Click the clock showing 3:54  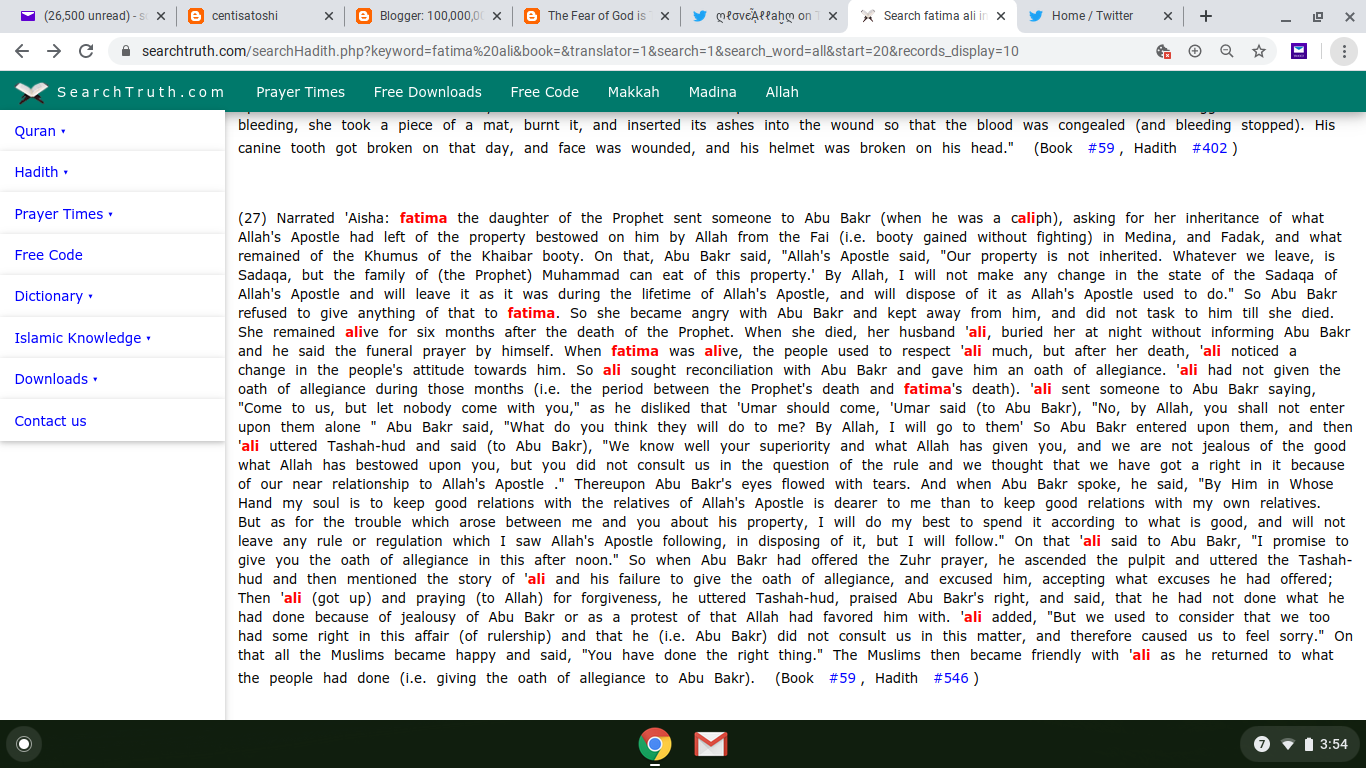1334,744
